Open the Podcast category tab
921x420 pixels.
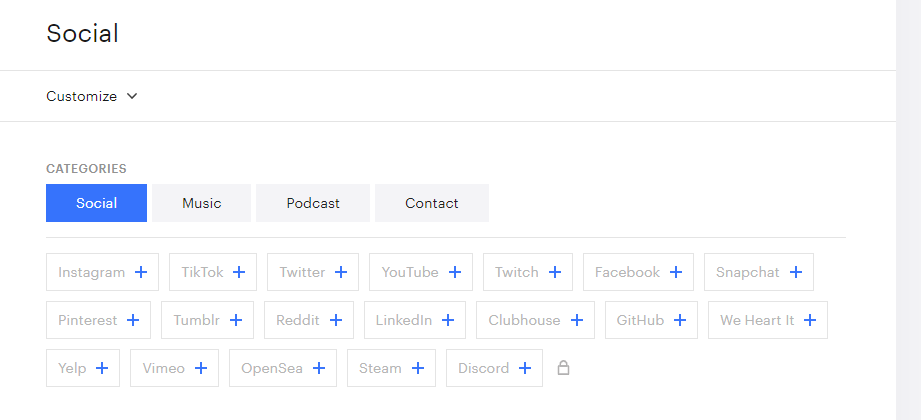coord(313,203)
